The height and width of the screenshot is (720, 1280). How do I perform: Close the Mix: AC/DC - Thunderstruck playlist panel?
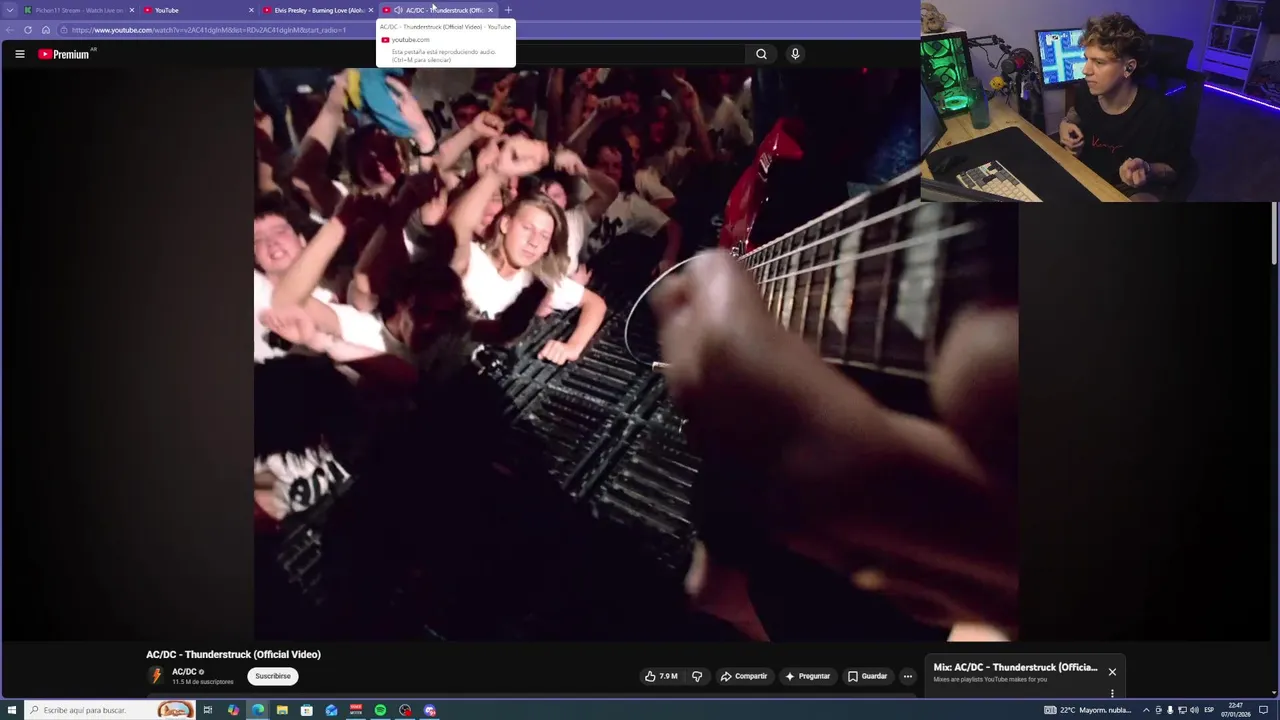click(x=1112, y=672)
